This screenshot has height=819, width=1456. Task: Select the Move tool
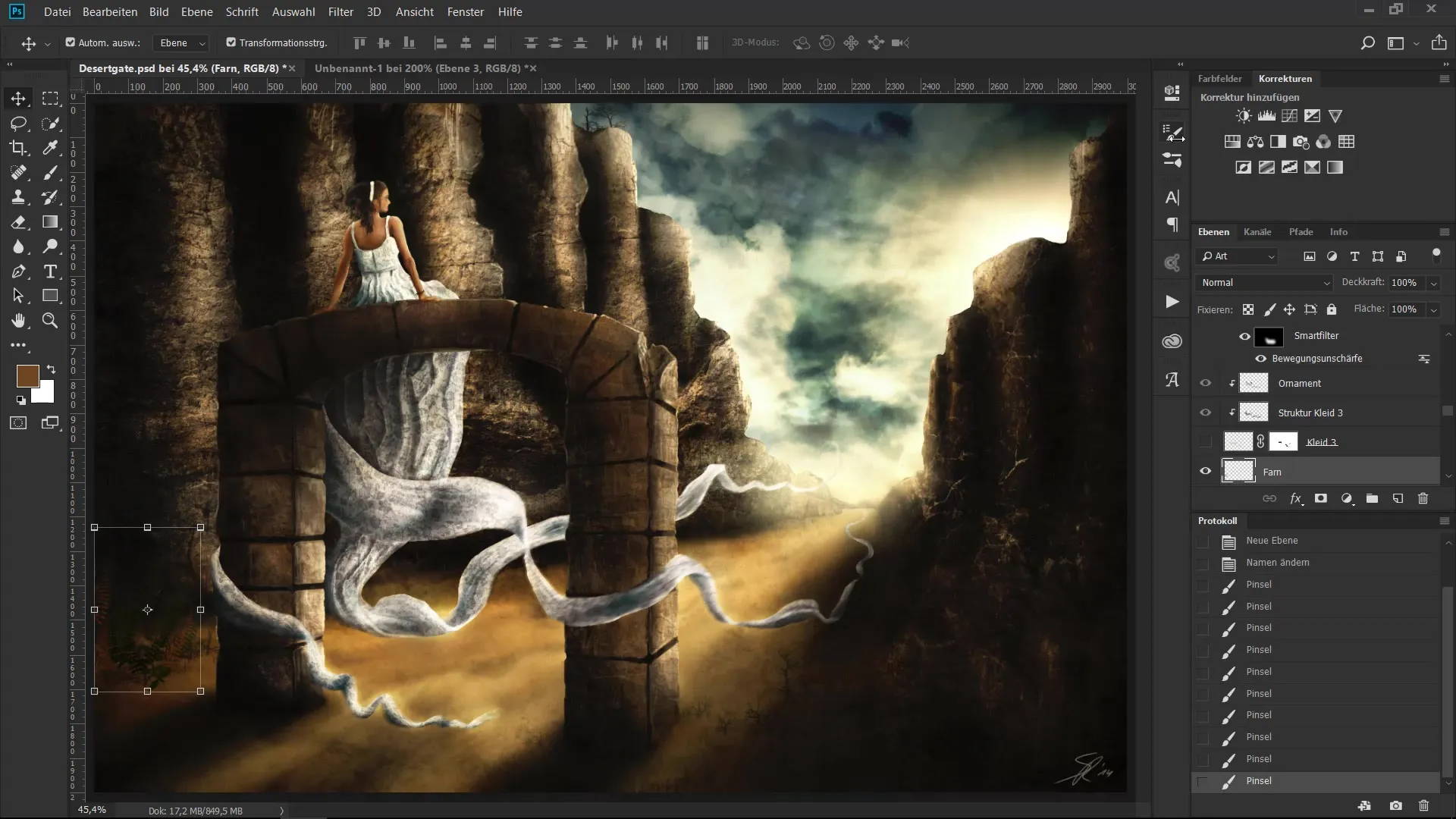[18, 99]
